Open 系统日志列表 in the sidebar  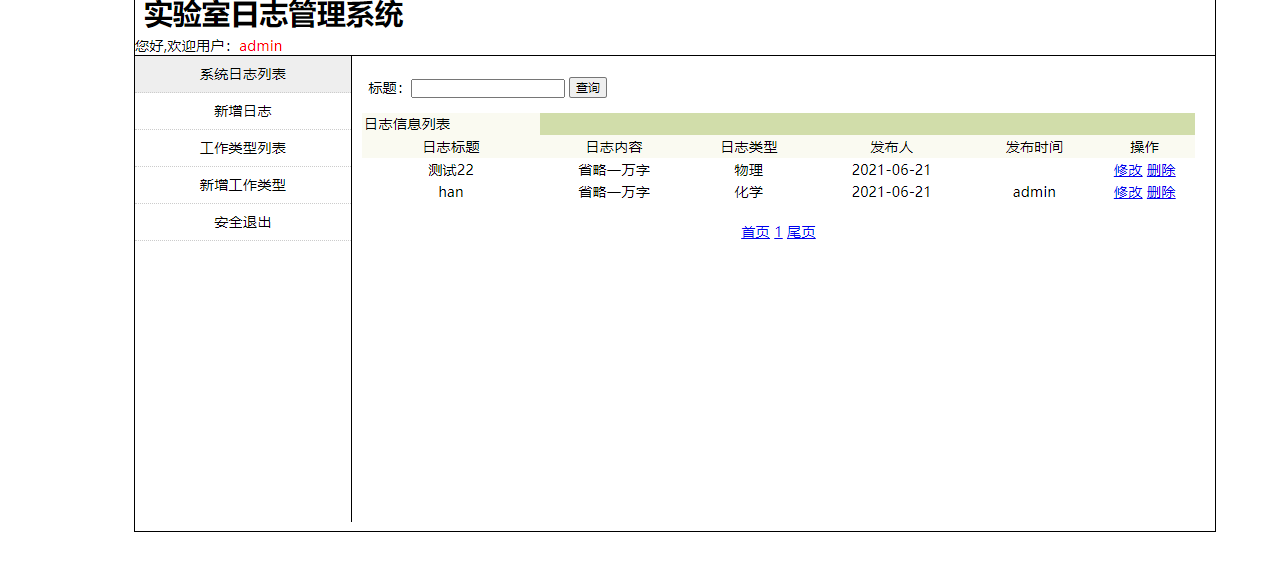tap(243, 75)
